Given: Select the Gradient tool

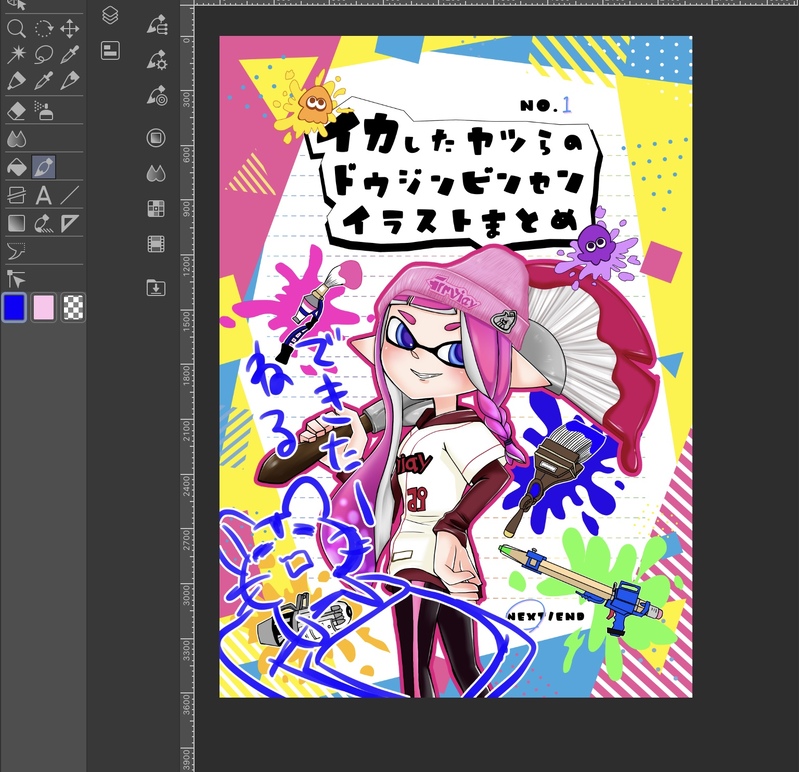Looking at the screenshot, I should pos(16,223).
